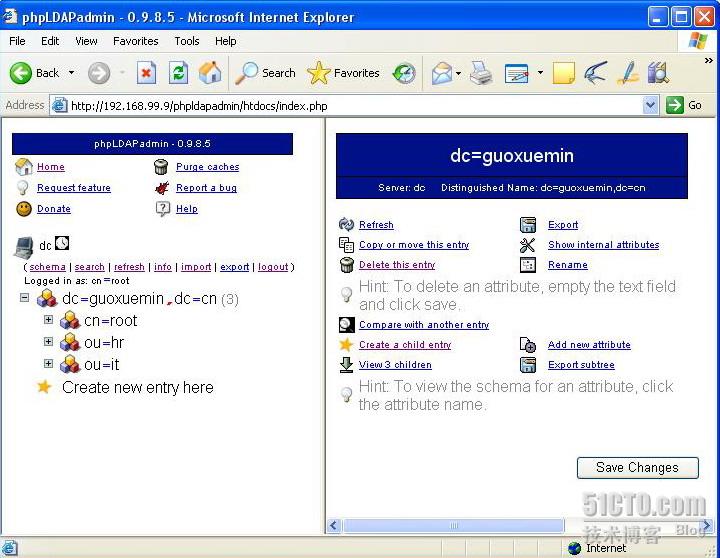The image size is (720, 558).
Task: Expand the cn=root tree node
Action: pos(48,320)
